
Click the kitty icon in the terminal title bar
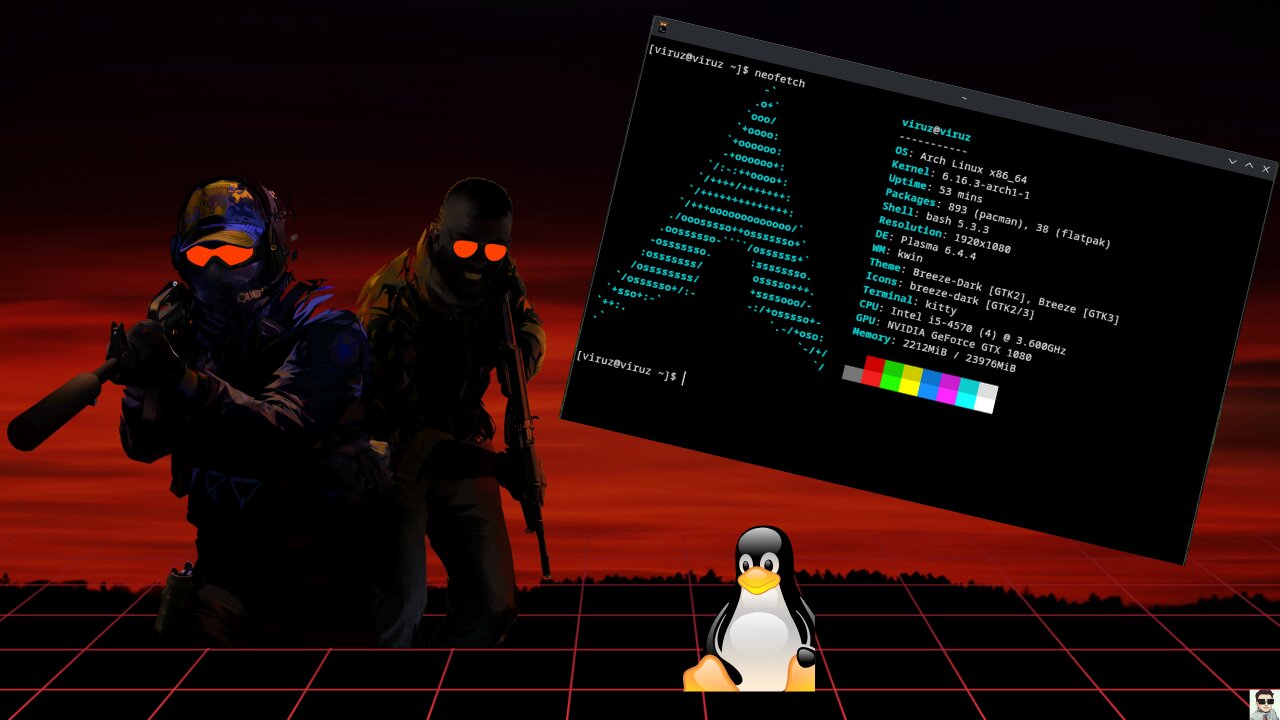tap(662, 27)
